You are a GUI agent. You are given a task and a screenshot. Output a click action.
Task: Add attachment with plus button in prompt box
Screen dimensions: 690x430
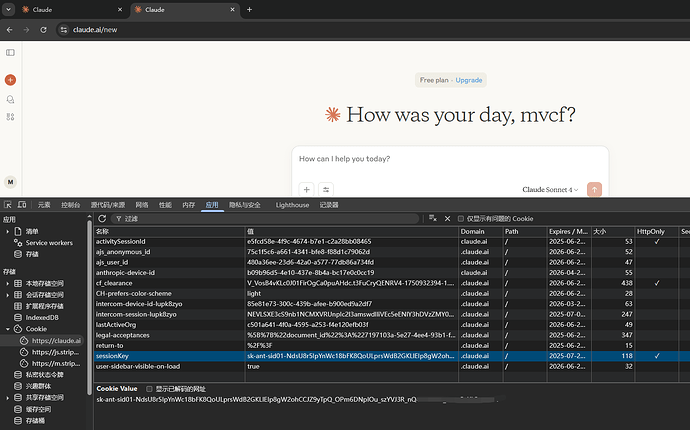pyautogui.click(x=307, y=190)
